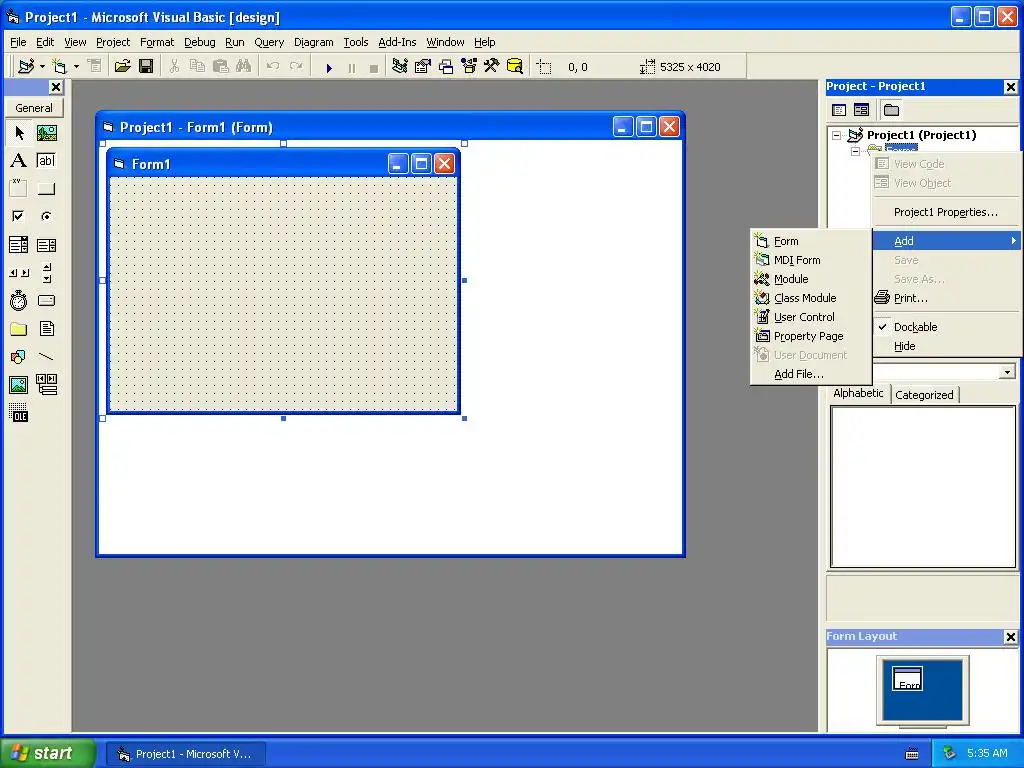Select the ListBox tool

46,245
